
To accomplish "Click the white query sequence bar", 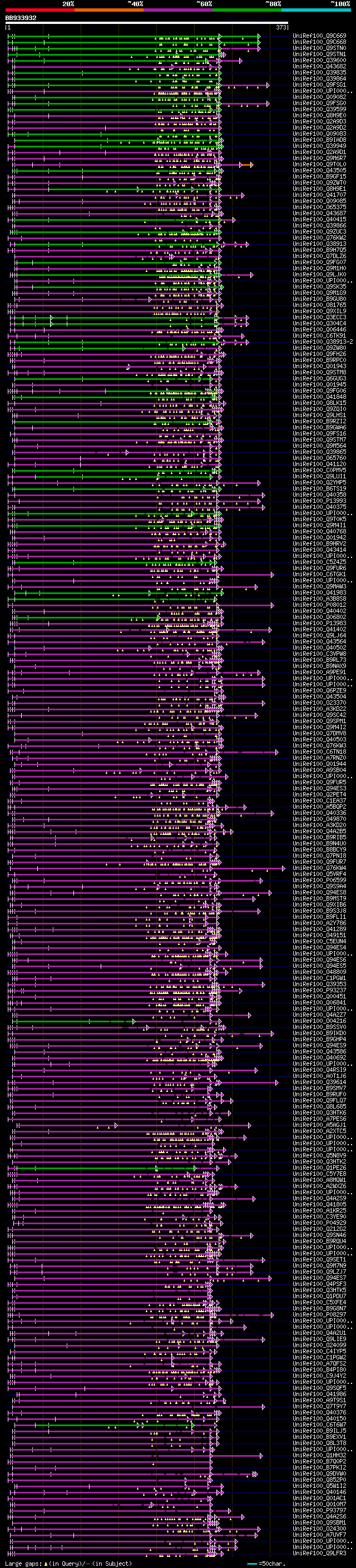I will 147,23.
